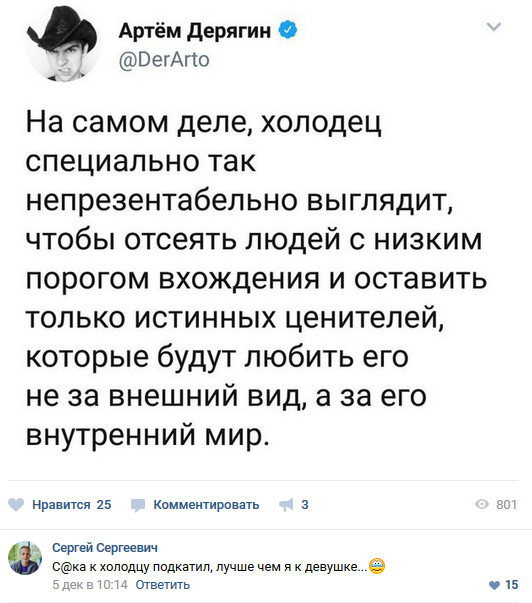Viewport: 532px width, 603px height.
Task: Click the tweet text about холодец
Action: tap(256, 279)
